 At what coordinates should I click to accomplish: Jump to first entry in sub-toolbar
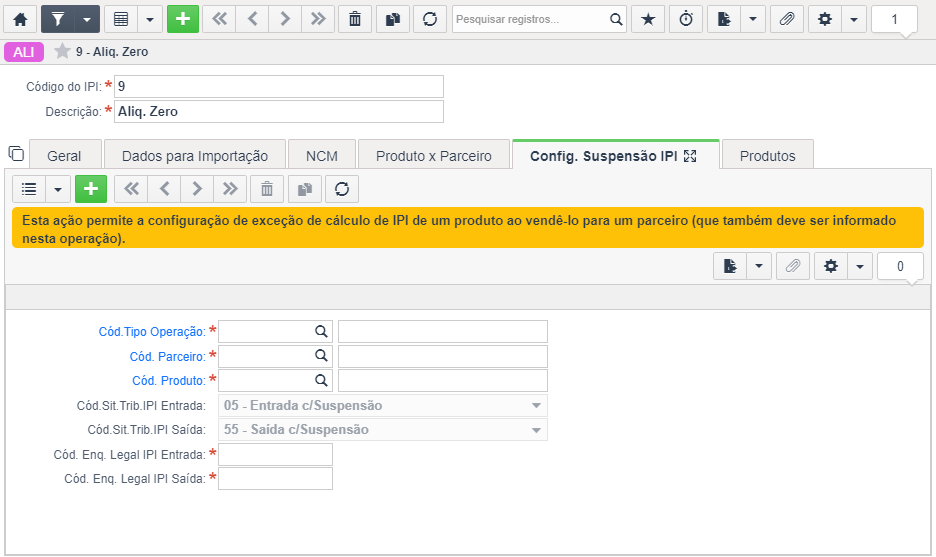131,189
